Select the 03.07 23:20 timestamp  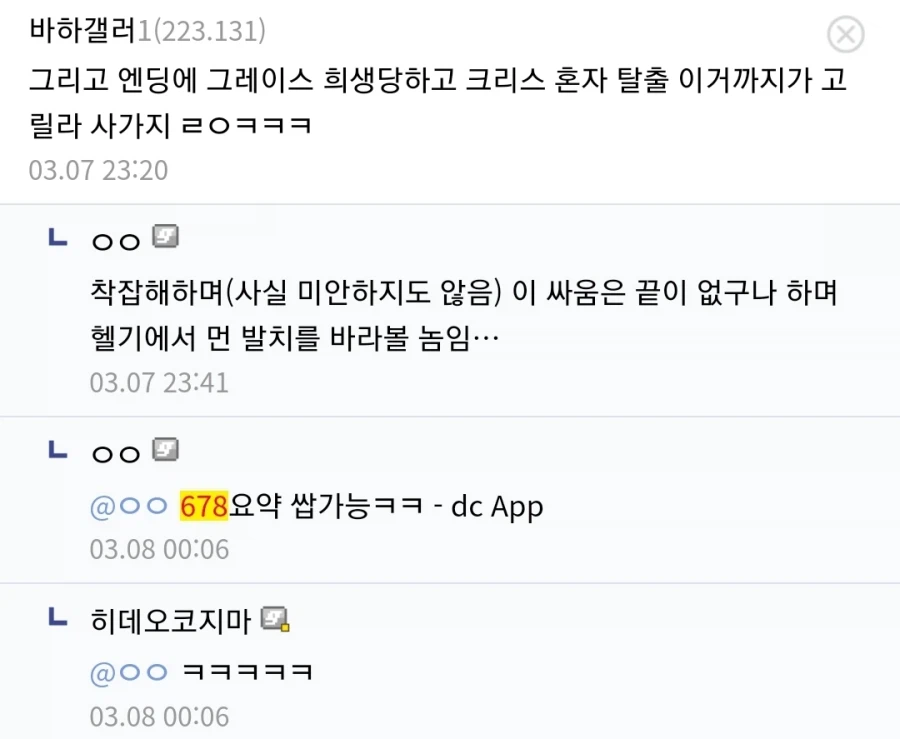(97, 170)
